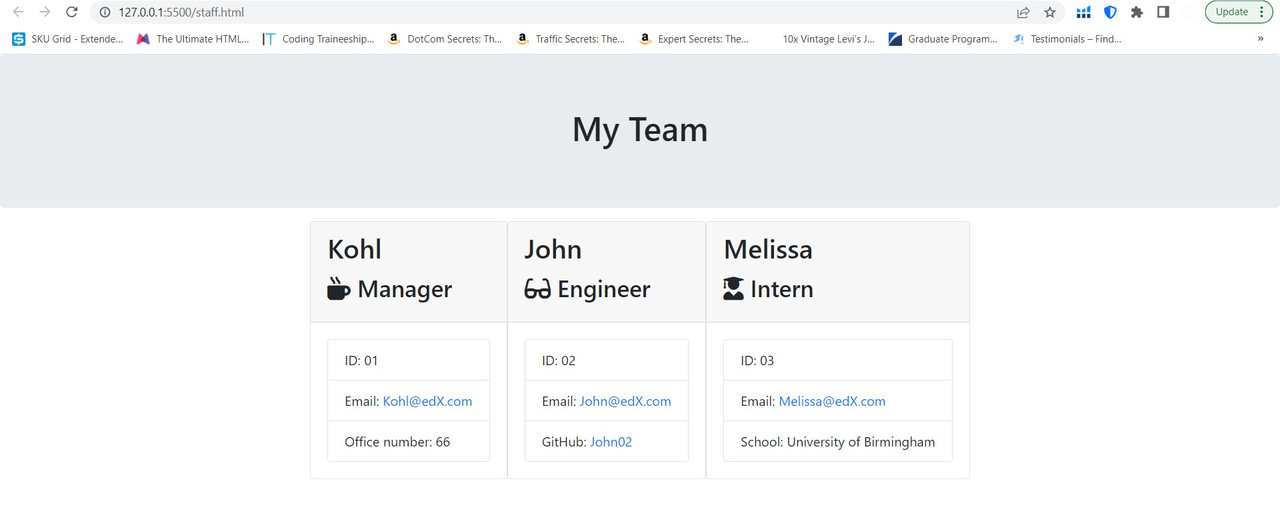Click the ID: 02 row

click(x=607, y=360)
